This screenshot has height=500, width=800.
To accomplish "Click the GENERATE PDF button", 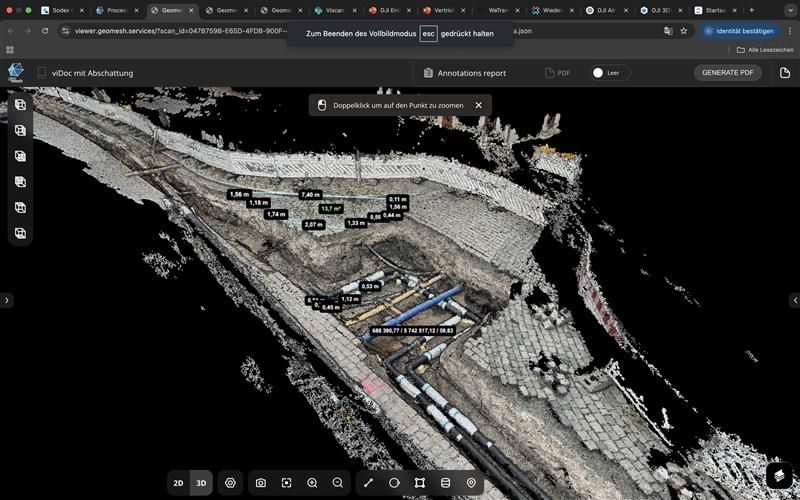I will click(727, 73).
